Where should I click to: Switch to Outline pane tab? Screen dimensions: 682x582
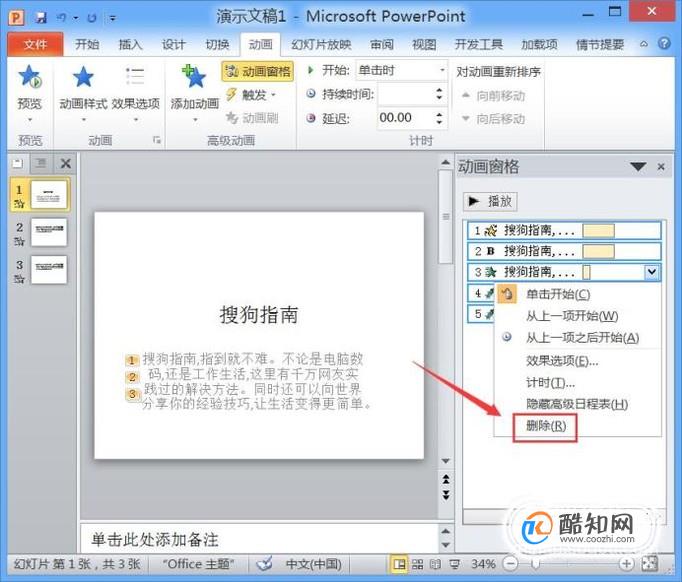point(41,163)
